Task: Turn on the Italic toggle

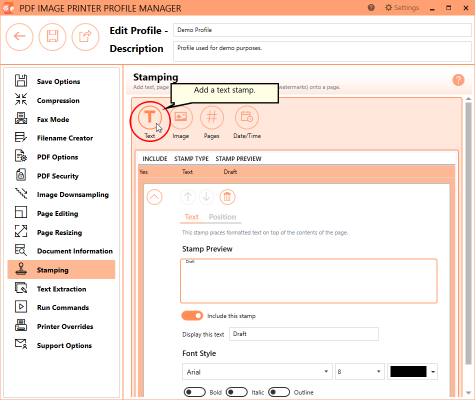Action: (237, 392)
